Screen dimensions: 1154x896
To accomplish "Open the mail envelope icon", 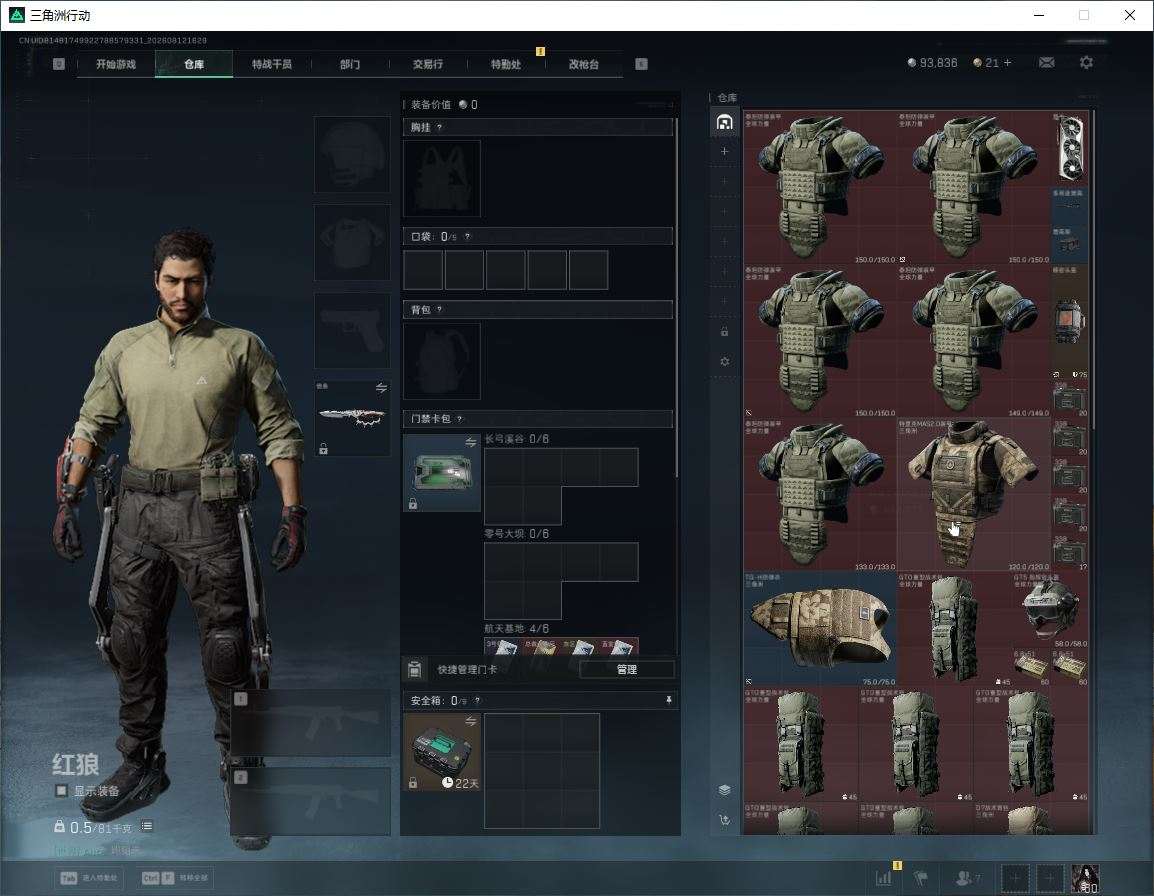I will (1046, 63).
